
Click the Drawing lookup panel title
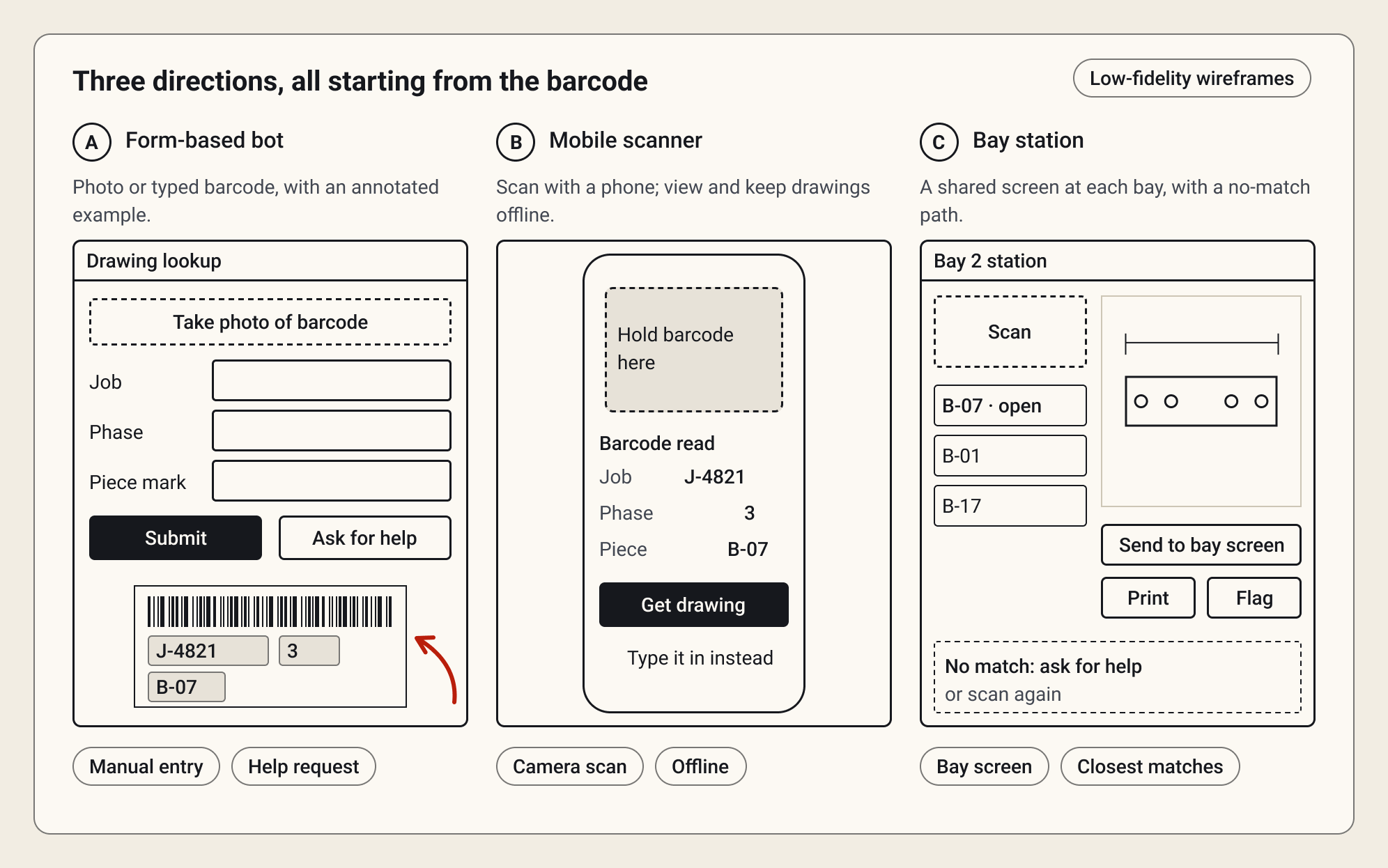(x=154, y=261)
